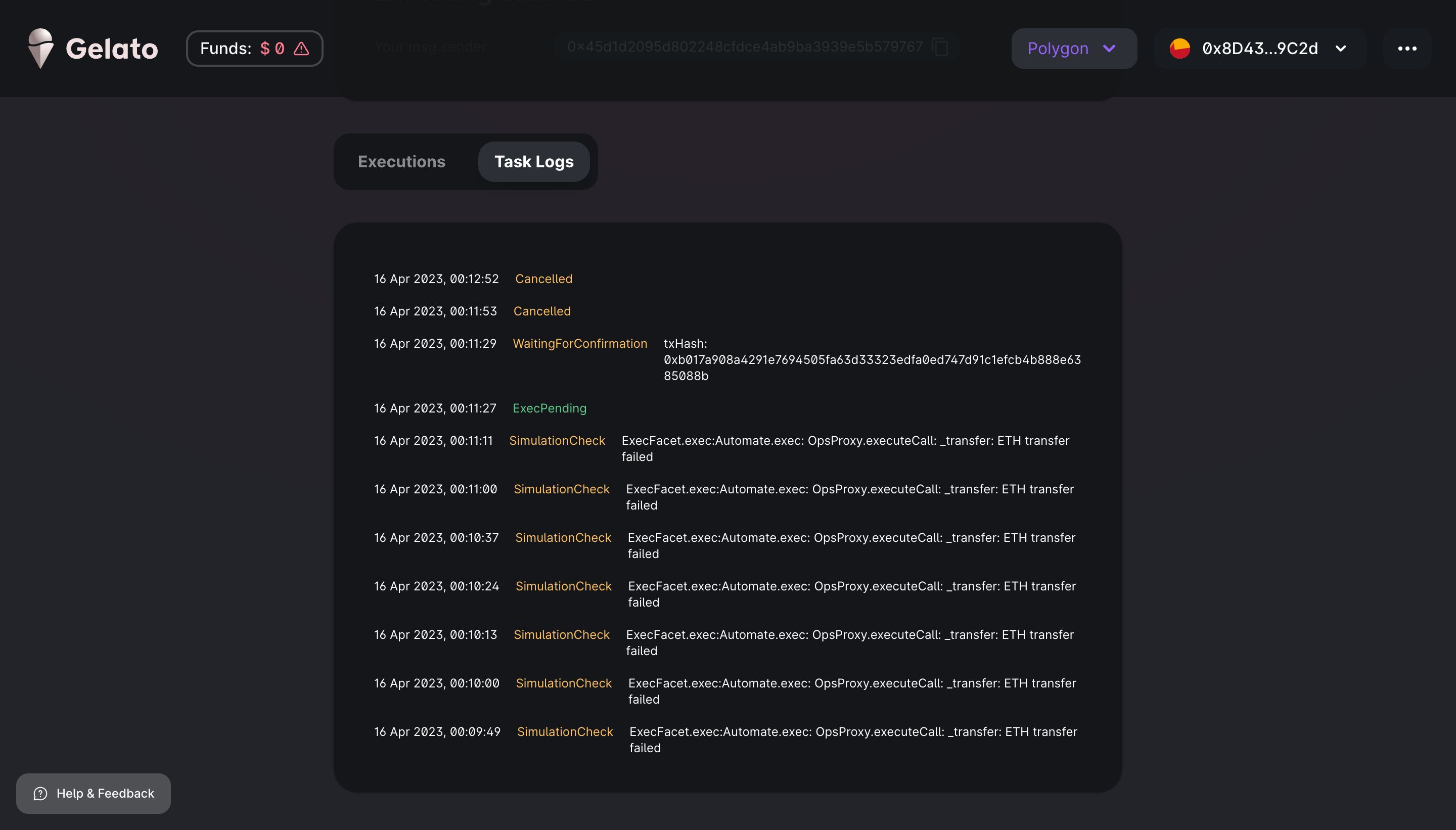This screenshot has height=830, width=1456.
Task: Click the wallet avatar icon
Action: click(x=1179, y=49)
